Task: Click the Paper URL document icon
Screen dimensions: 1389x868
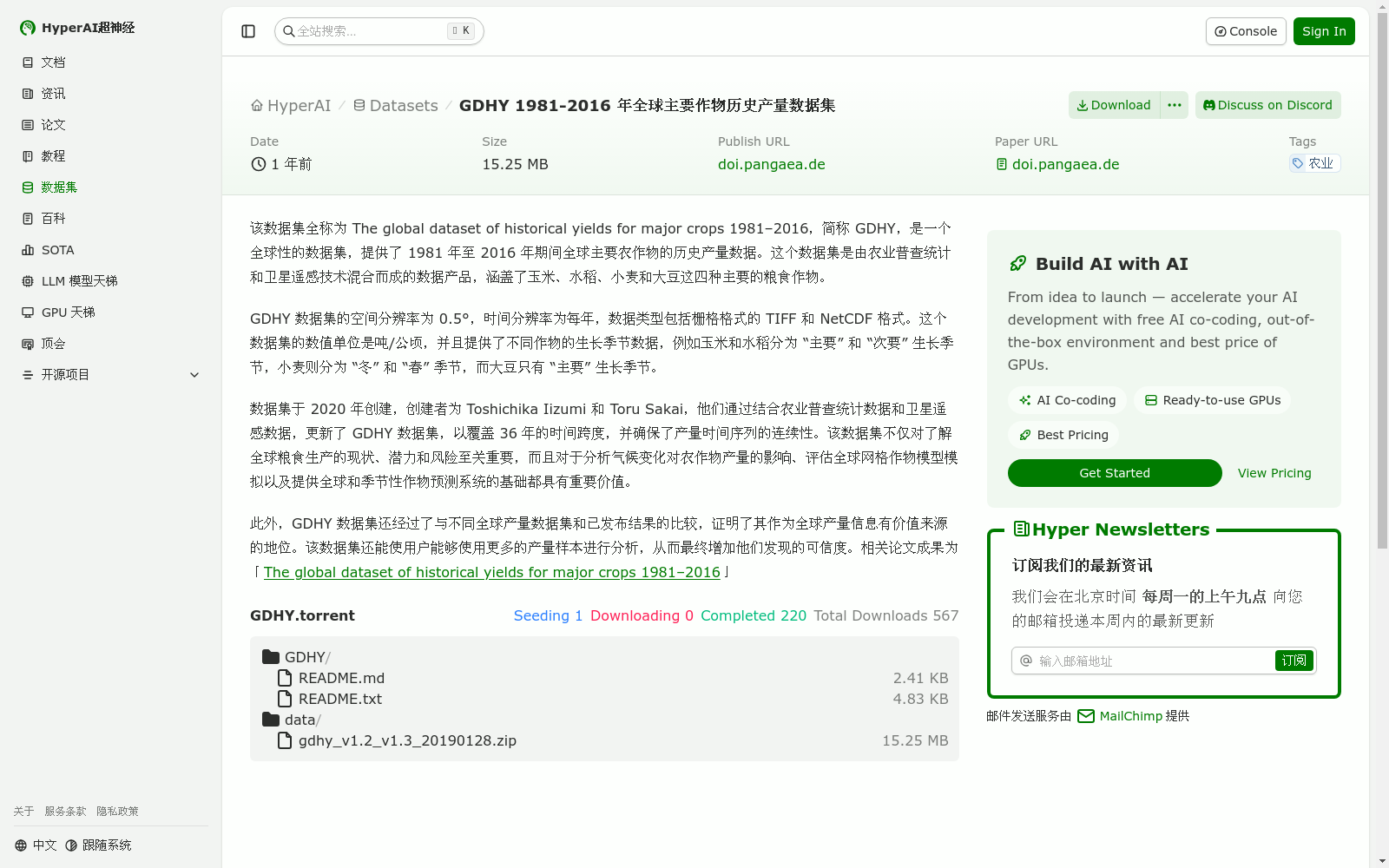Action: [1002, 164]
